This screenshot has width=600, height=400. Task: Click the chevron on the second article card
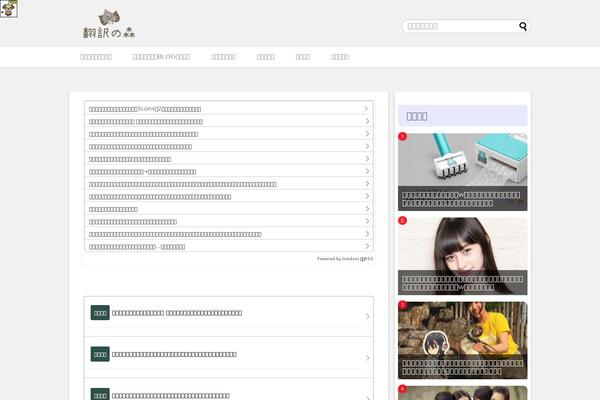pyautogui.click(x=367, y=358)
